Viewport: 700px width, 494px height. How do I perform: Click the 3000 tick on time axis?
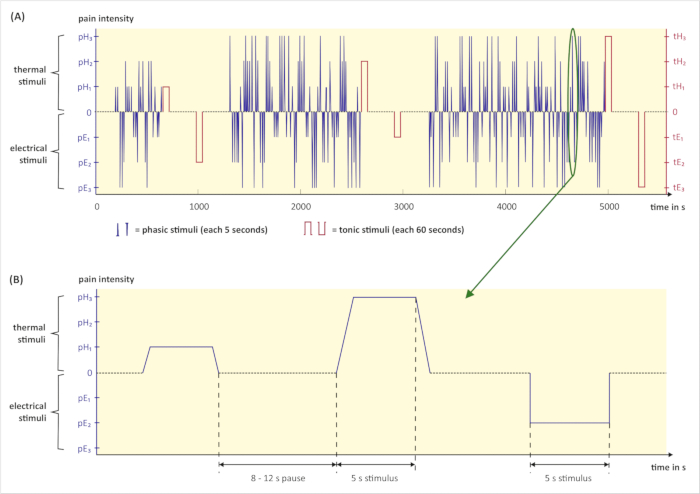(404, 207)
